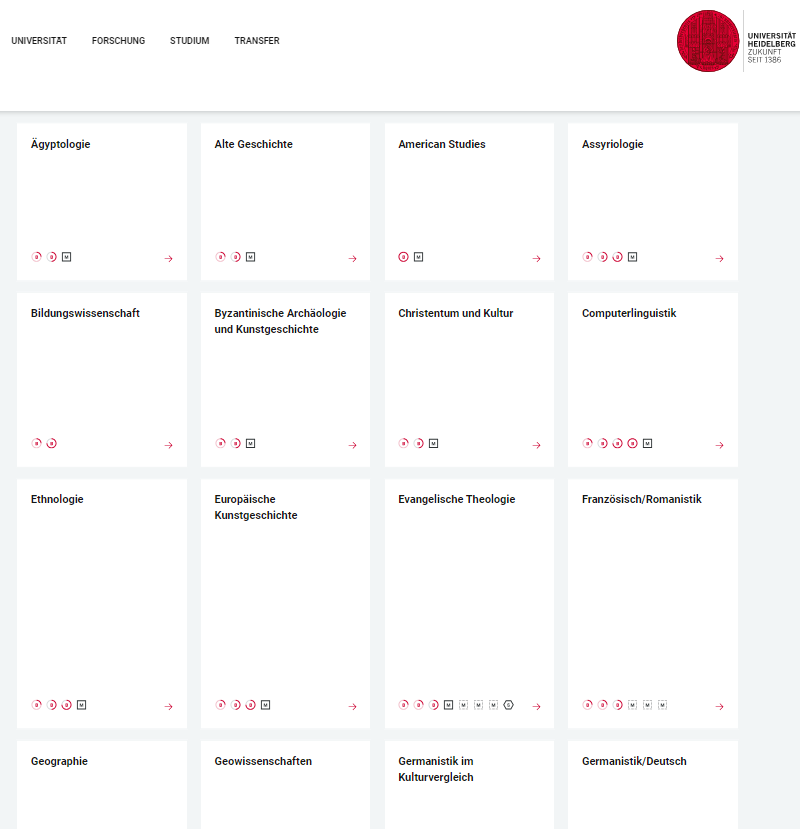This screenshot has height=829, width=800.
Task: Open Byzantinische Archäologie und Kunstgeschichte title
Action: point(280,321)
